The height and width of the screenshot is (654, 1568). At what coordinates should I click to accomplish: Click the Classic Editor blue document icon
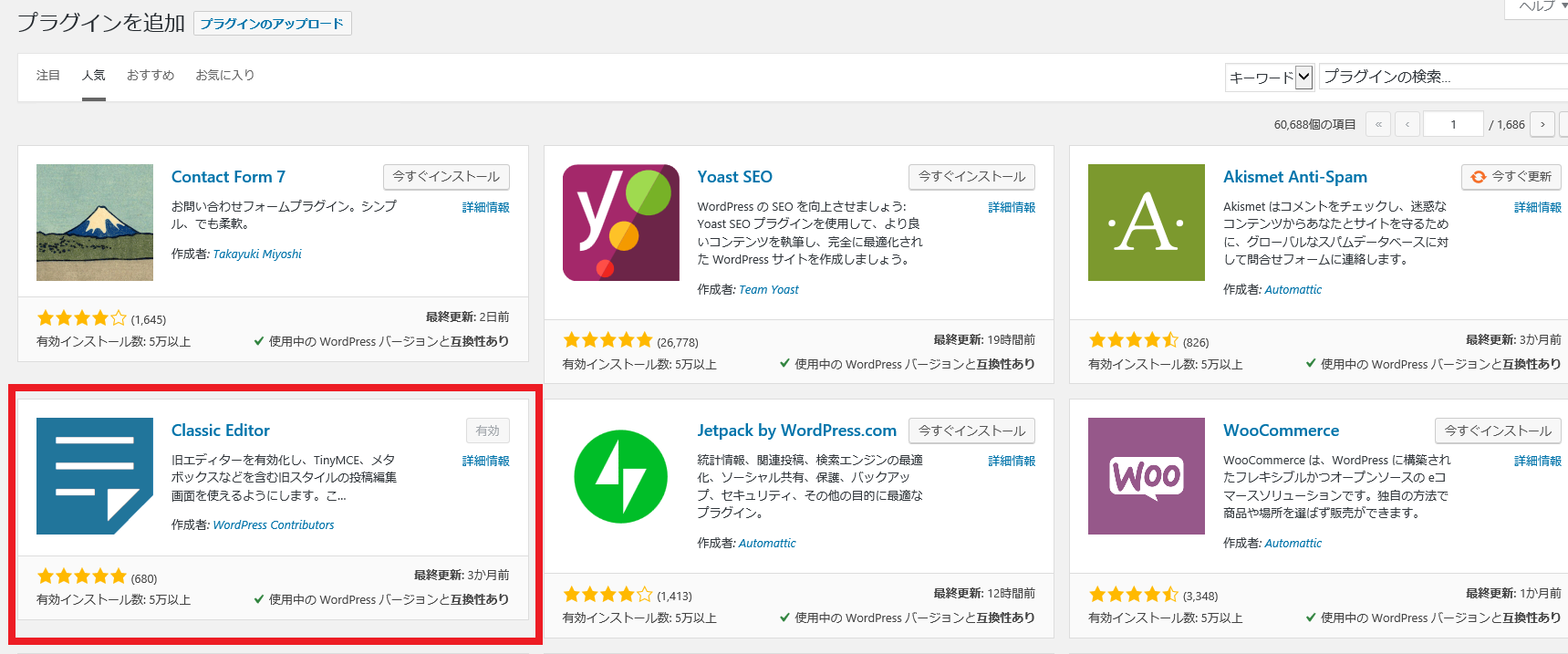(95, 476)
